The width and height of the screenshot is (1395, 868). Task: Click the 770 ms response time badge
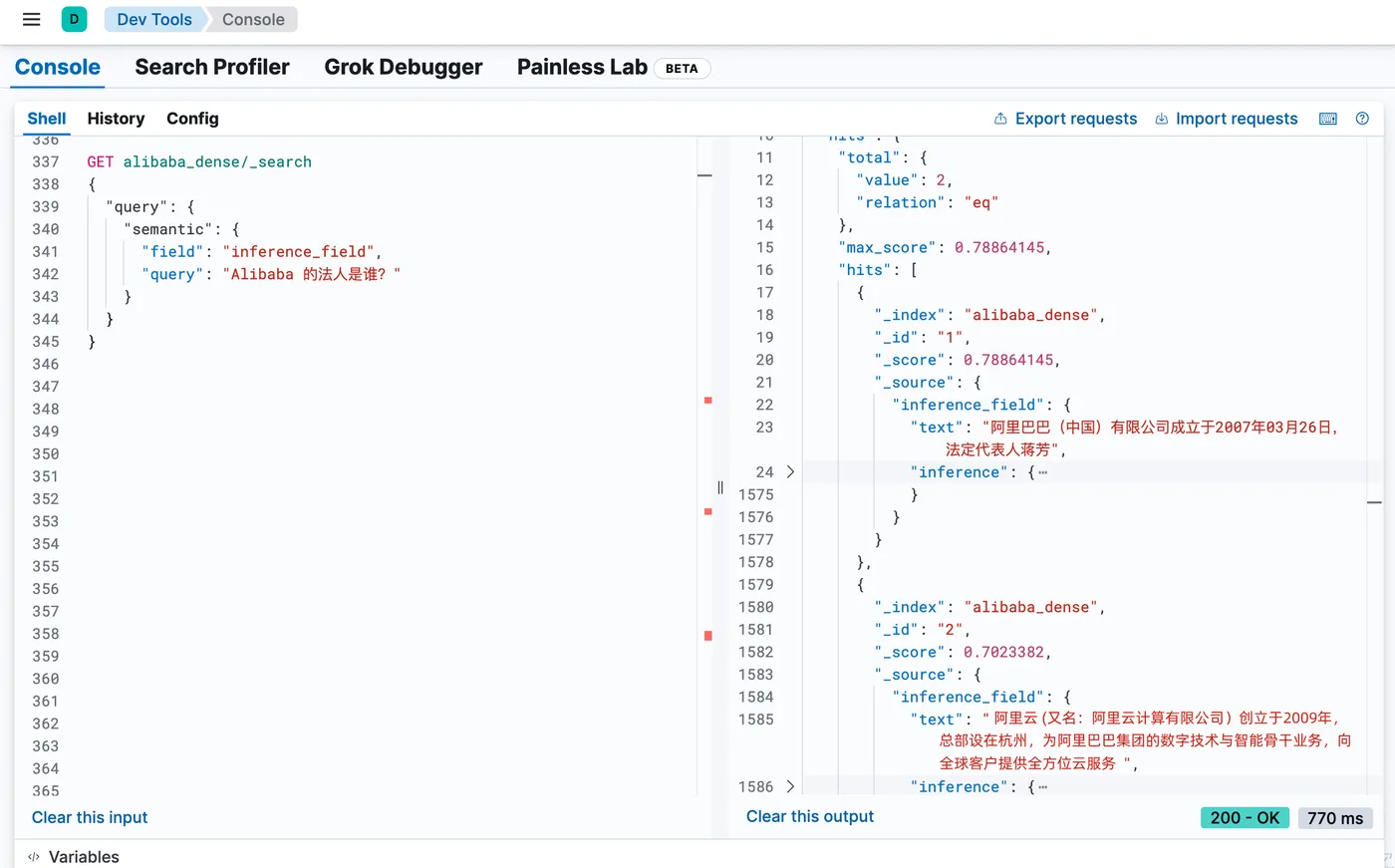[1335, 818]
